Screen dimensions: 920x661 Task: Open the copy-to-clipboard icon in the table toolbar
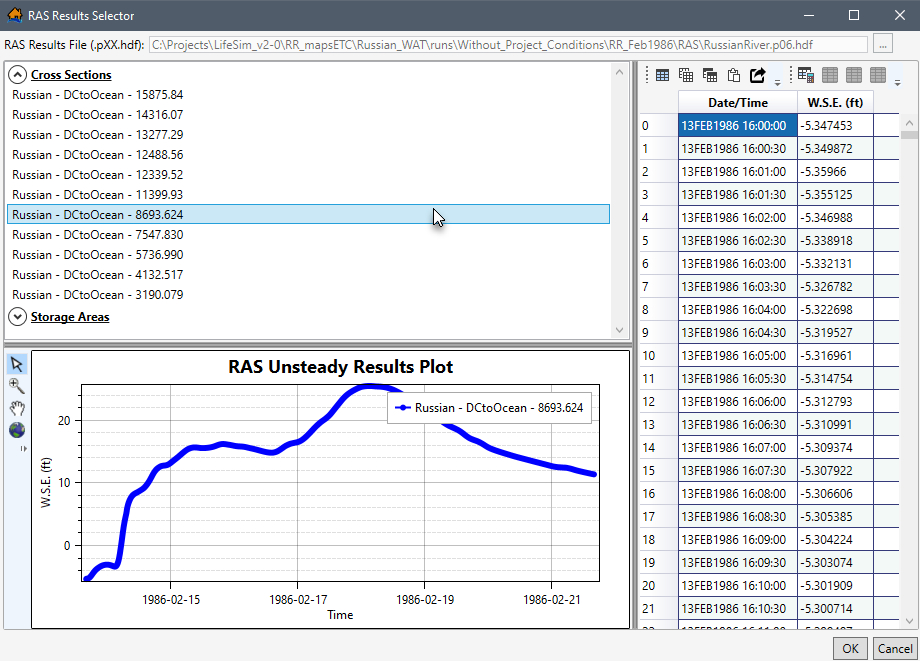point(734,74)
